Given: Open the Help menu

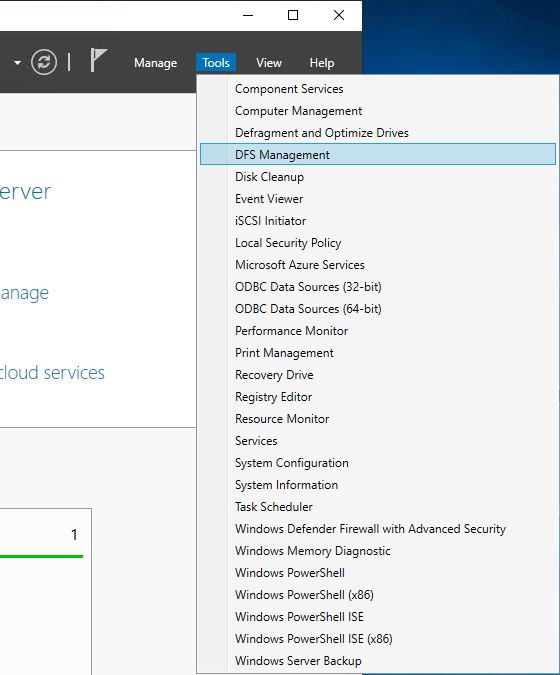Looking at the screenshot, I should point(322,63).
